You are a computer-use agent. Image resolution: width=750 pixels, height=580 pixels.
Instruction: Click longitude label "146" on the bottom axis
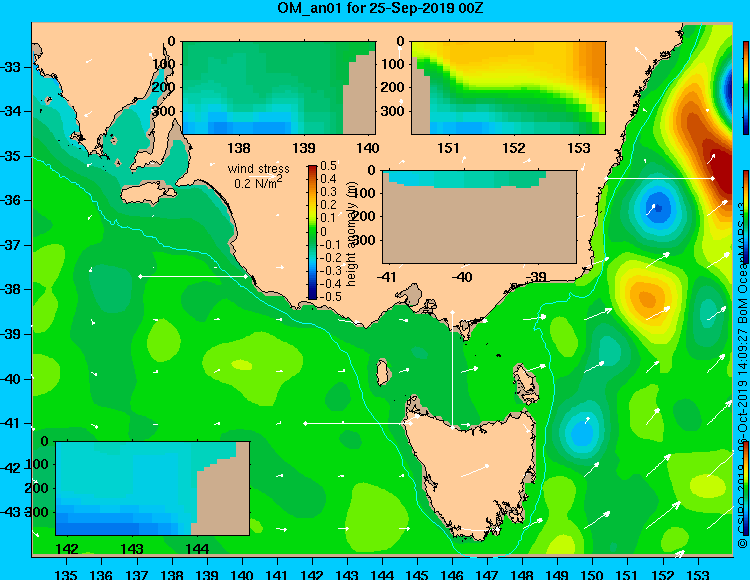pyautogui.click(x=452, y=574)
